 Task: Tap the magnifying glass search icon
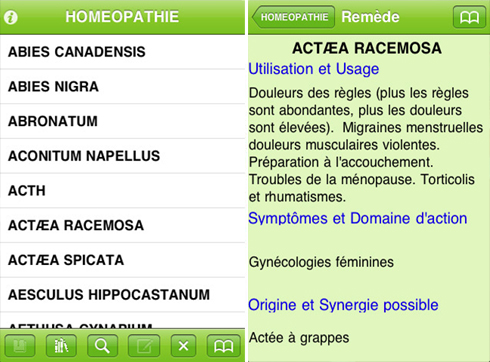102,346
